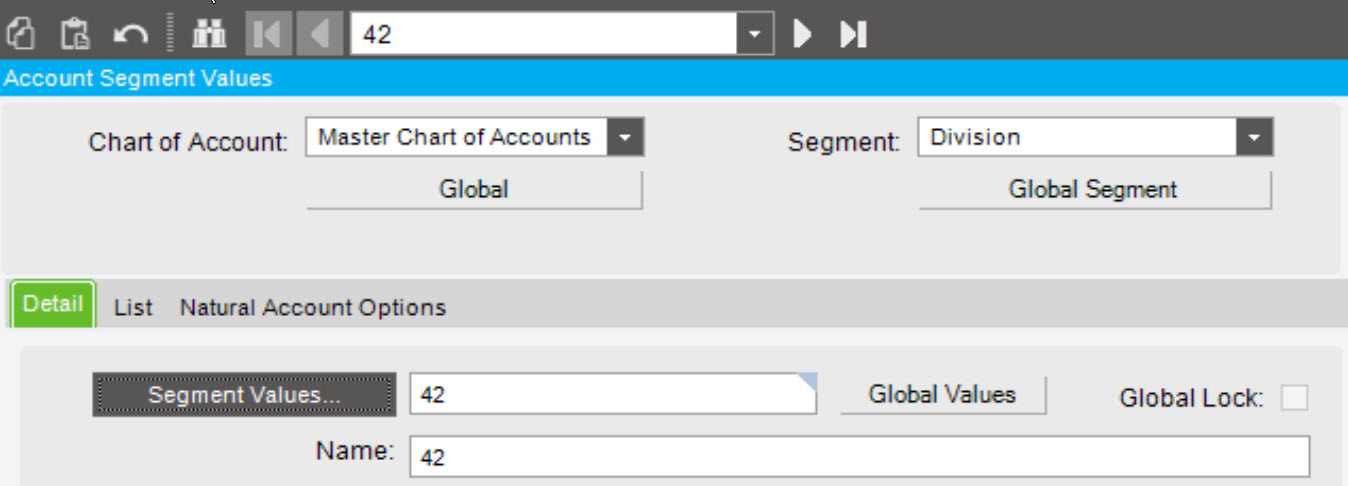Open search with the binoculars icon
The height and width of the screenshot is (486, 1348).
(x=209, y=34)
